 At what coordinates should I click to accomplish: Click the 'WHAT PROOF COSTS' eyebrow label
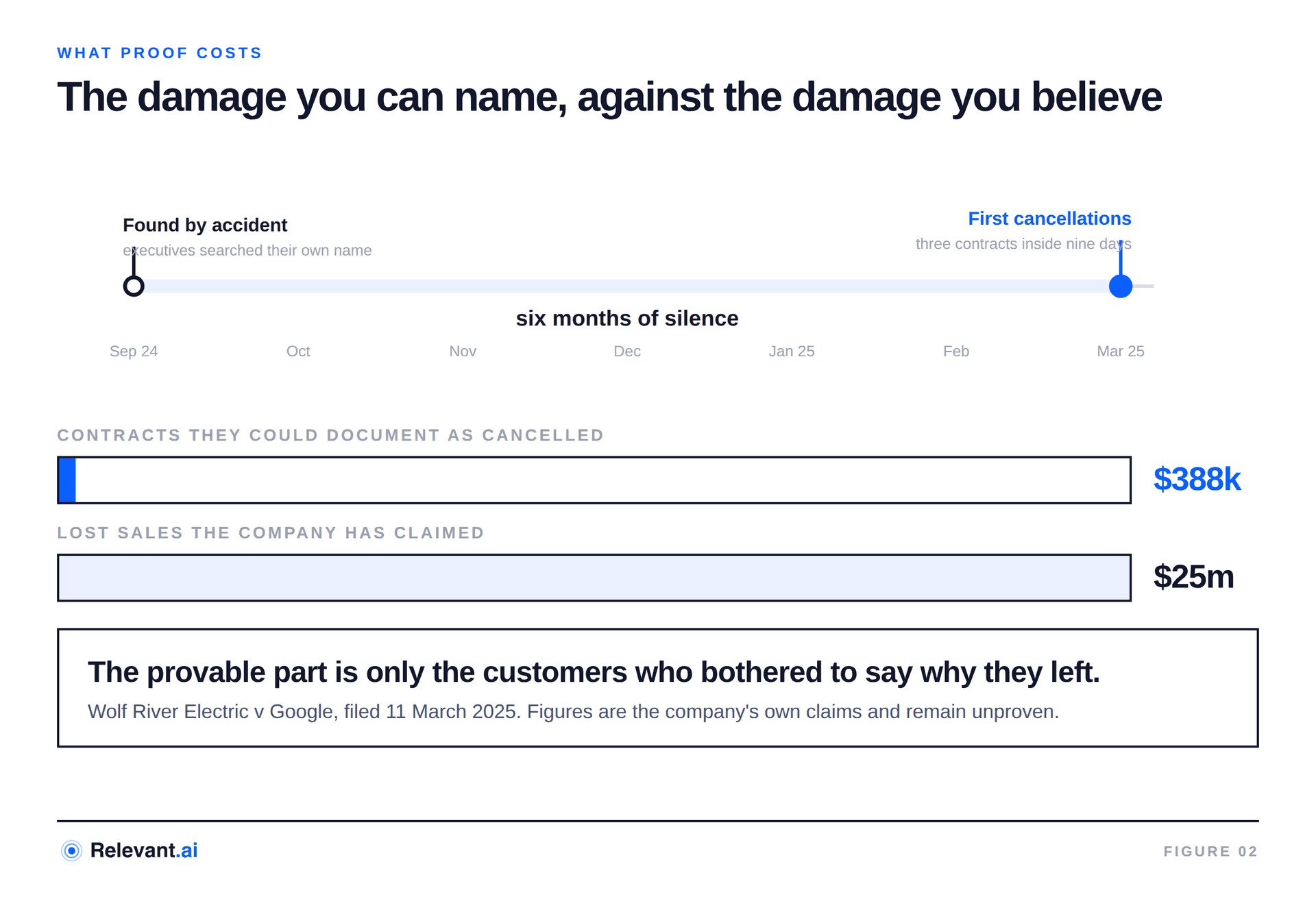click(x=160, y=53)
